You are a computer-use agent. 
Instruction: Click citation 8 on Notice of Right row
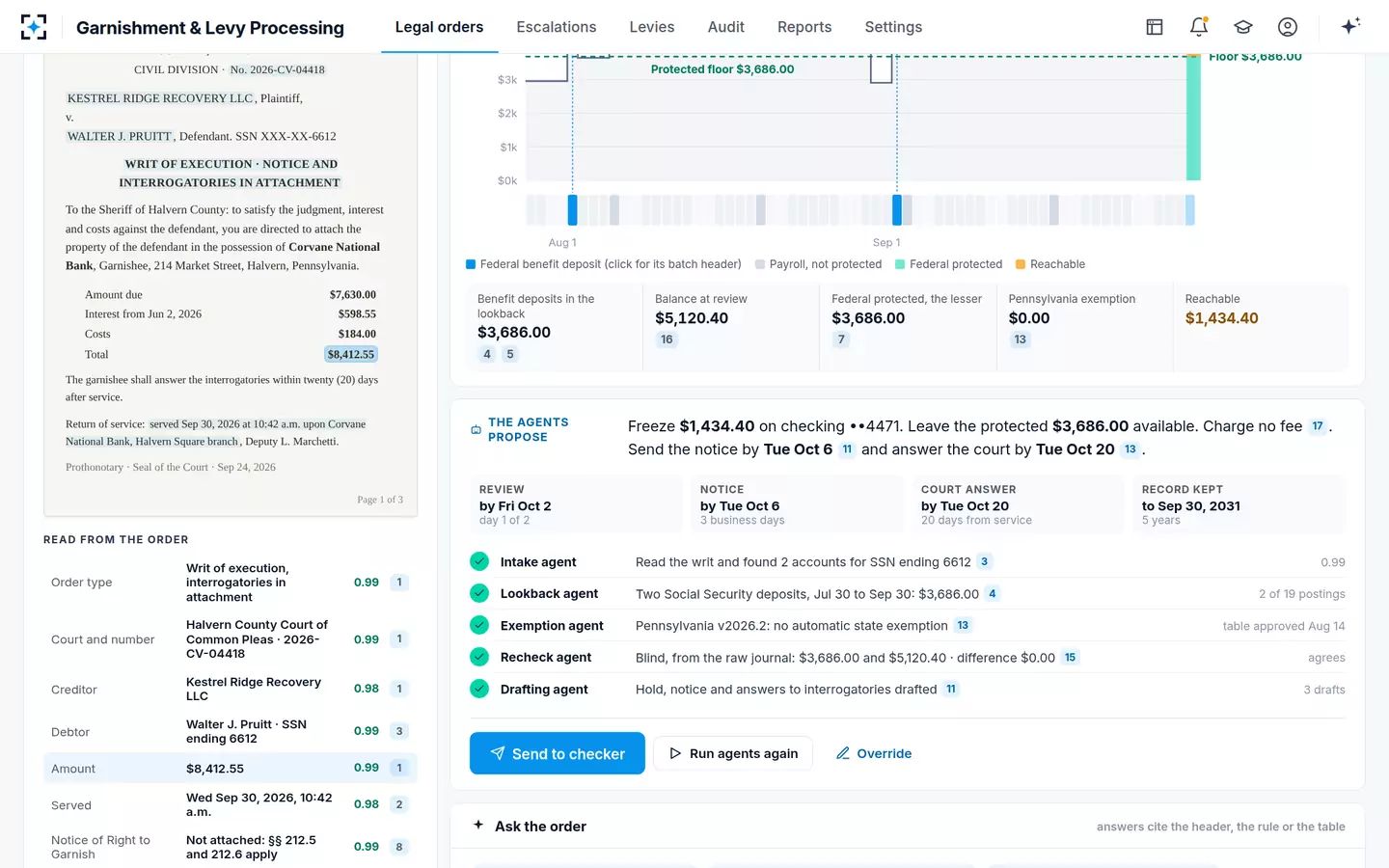point(399,847)
